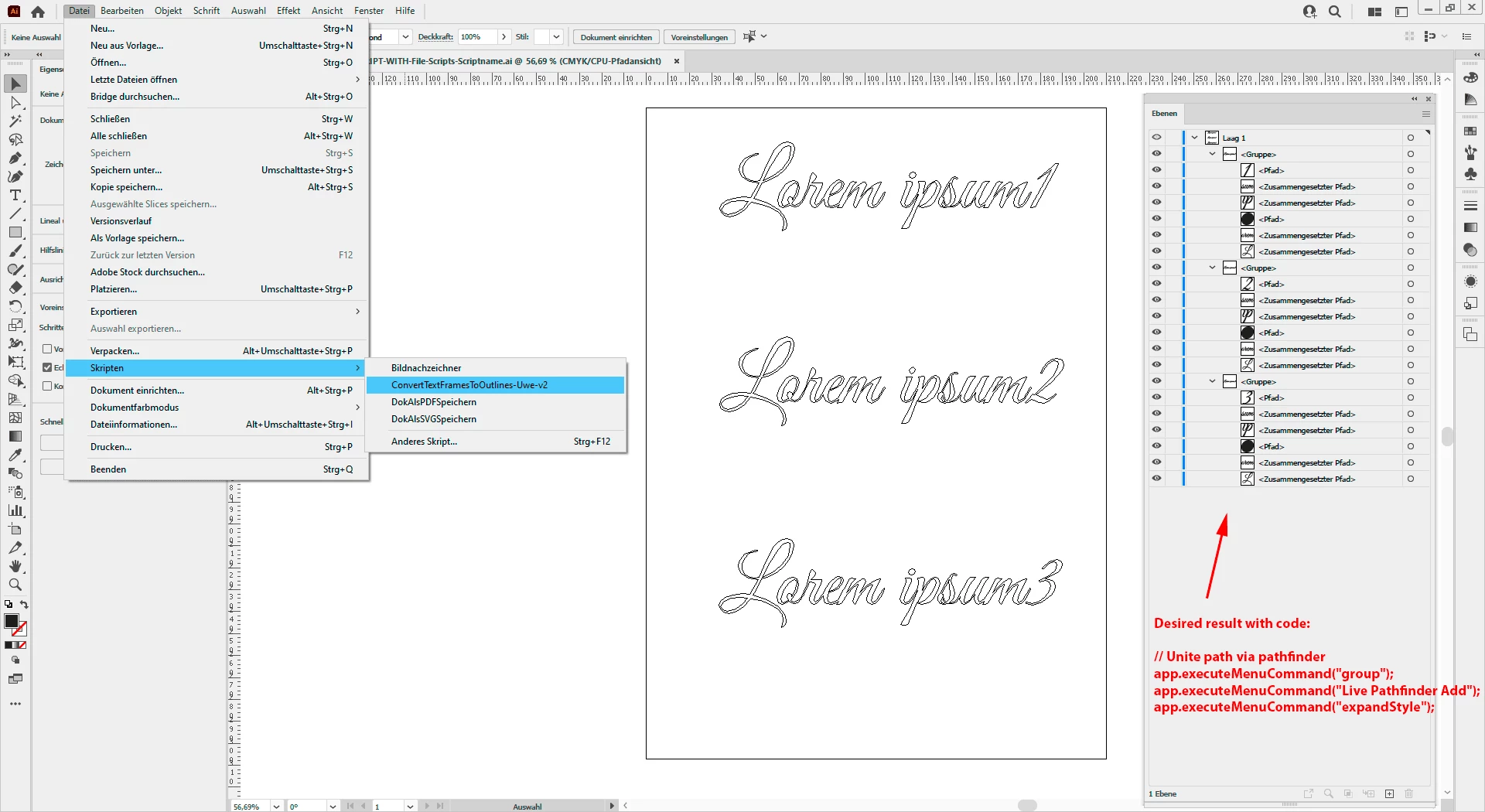The width and height of the screenshot is (1485, 812).
Task: Toggle the checked 'Ec' checkbox
Action: click(47, 367)
